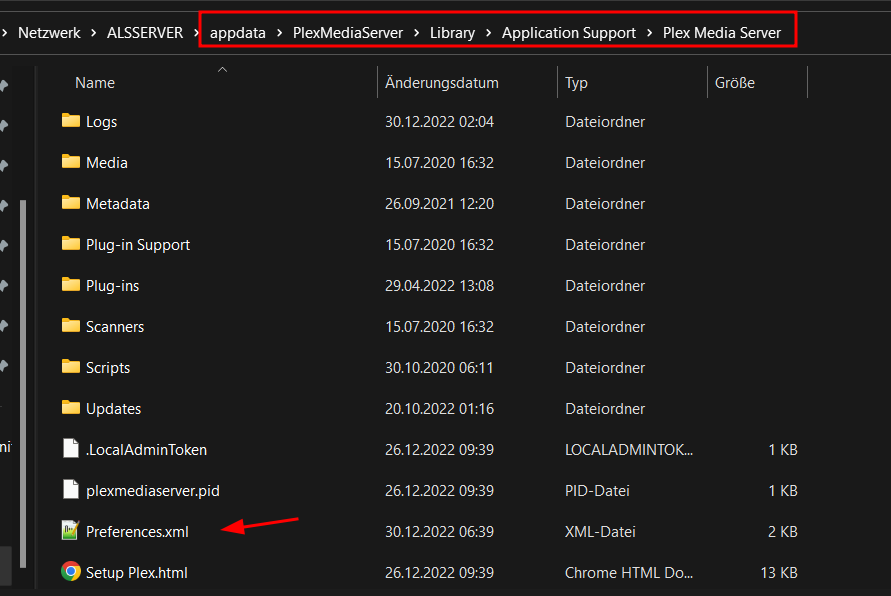Select the Plug-ins folder name
The height and width of the screenshot is (596, 891).
pyautogui.click(x=113, y=286)
